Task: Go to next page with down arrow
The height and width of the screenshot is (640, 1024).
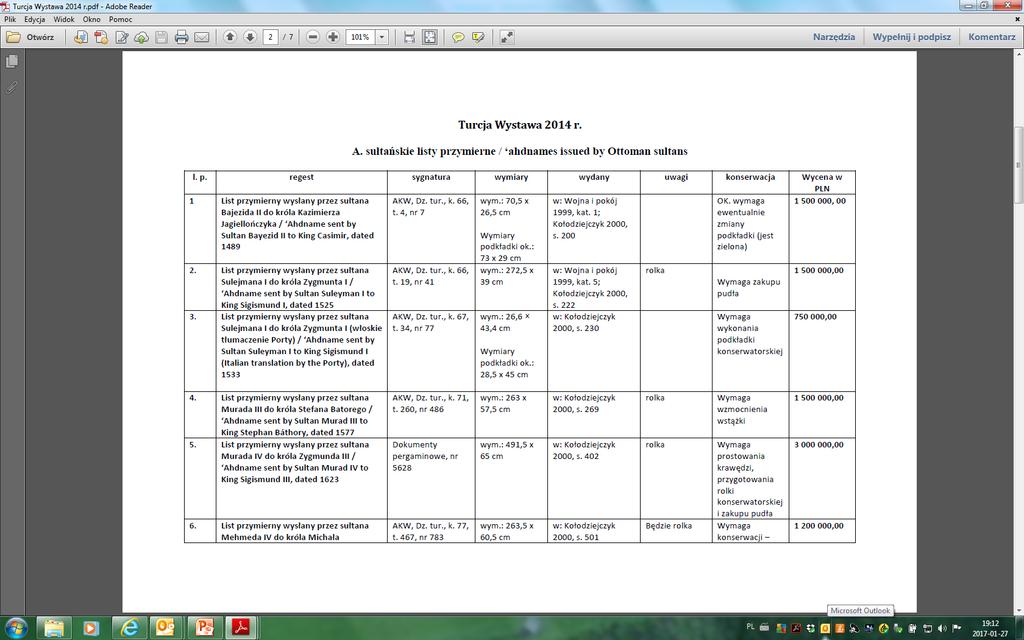Action: 250,37
